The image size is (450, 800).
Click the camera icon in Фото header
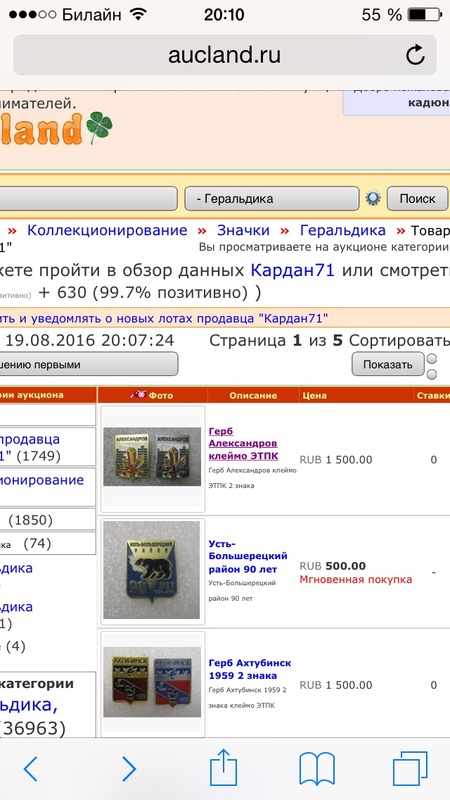pyautogui.click(x=138, y=394)
